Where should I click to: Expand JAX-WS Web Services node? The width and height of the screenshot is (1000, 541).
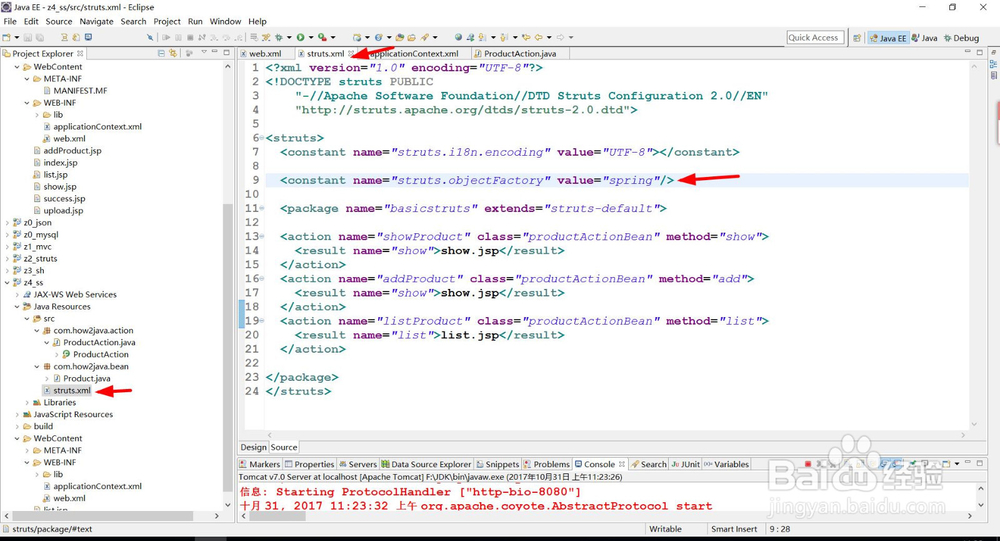tap(17, 295)
